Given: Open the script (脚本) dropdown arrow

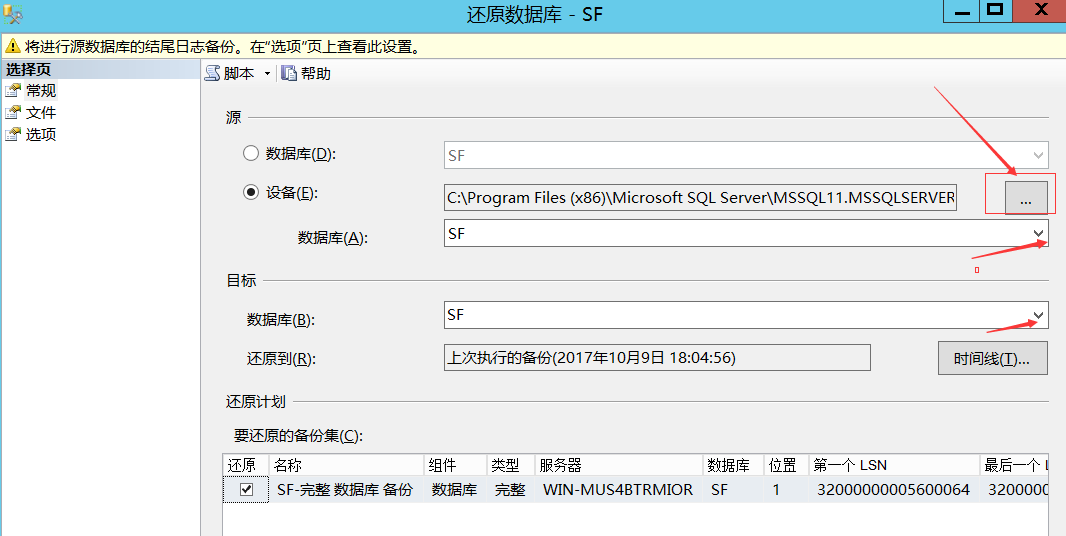Looking at the screenshot, I should pos(267,74).
